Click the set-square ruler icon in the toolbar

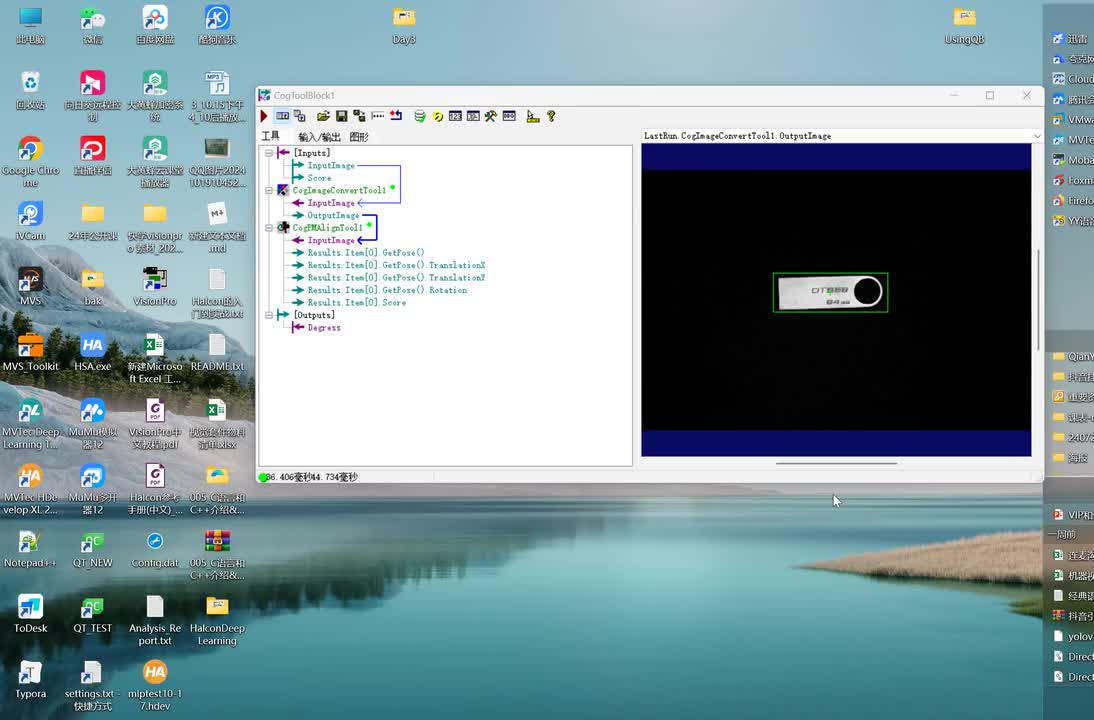[x=532, y=117]
